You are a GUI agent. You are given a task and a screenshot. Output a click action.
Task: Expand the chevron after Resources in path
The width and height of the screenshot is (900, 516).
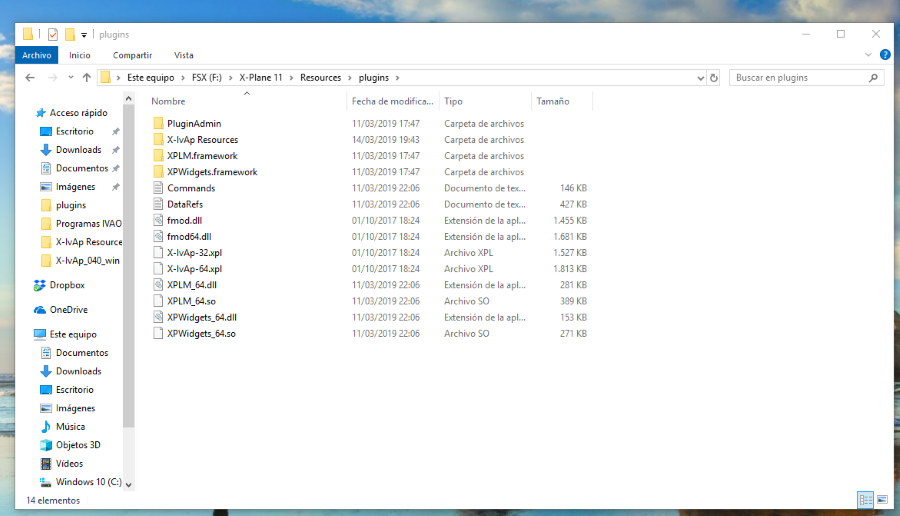350,77
